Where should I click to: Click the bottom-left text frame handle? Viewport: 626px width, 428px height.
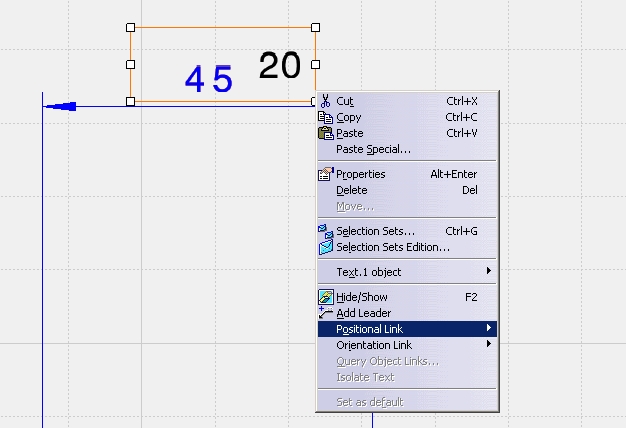pos(131,101)
